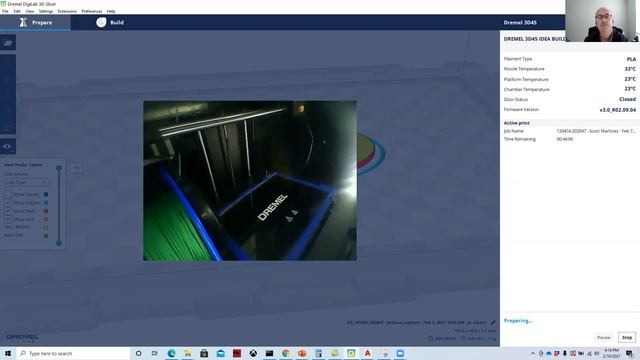This screenshot has width=640, height=360.
Task: Open the Windows Start menu
Action: (x=8, y=353)
